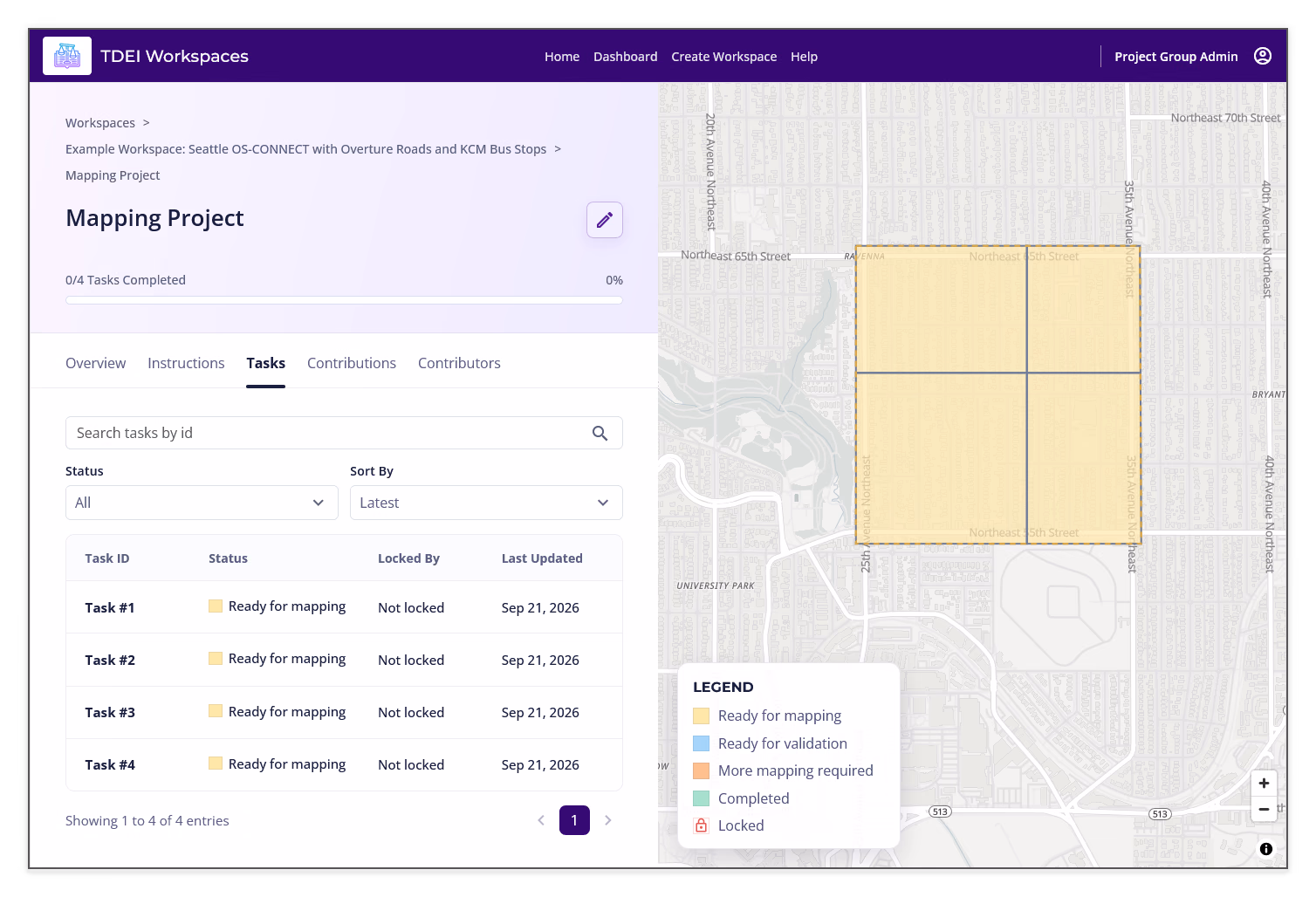Click the Locked By column header

click(x=408, y=558)
